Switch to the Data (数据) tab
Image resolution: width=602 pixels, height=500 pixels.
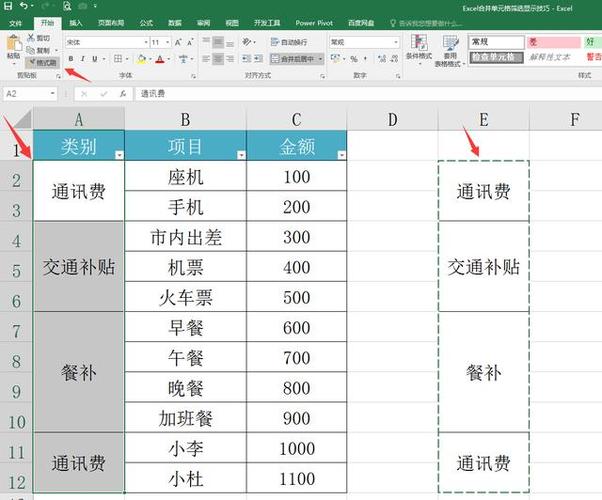pyautogui.click(x=175, y=23)
